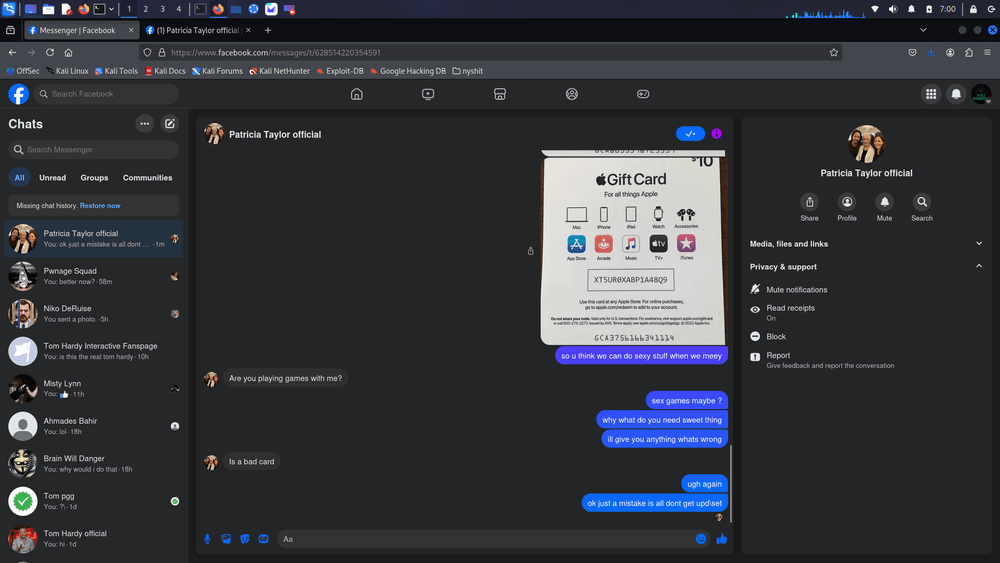Viewport: 1000px width, 563px height.
Task: Forward the gift card image share icon
Action: click(531, 251)
